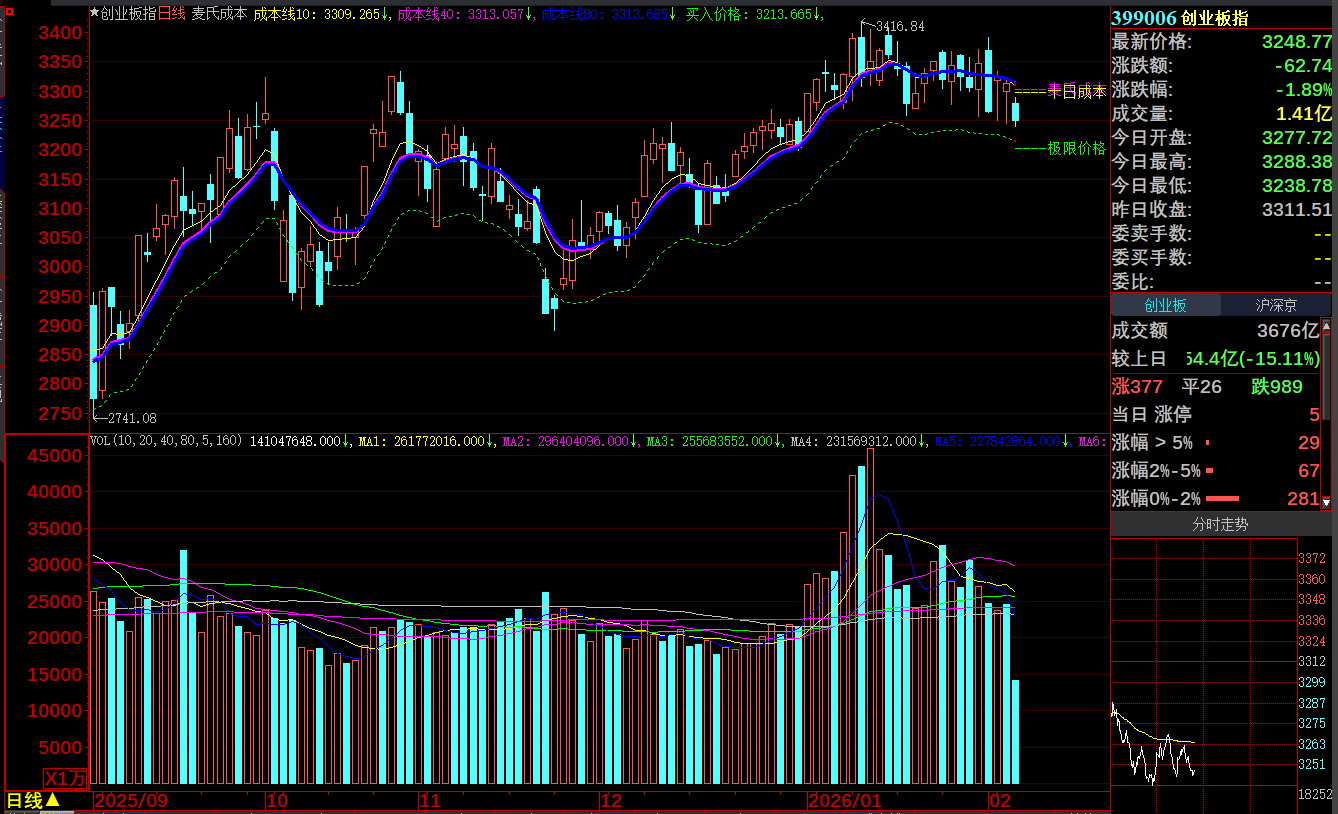Click the red 日线 period label in chart header

pyautogui.click(x=172, y=14)
